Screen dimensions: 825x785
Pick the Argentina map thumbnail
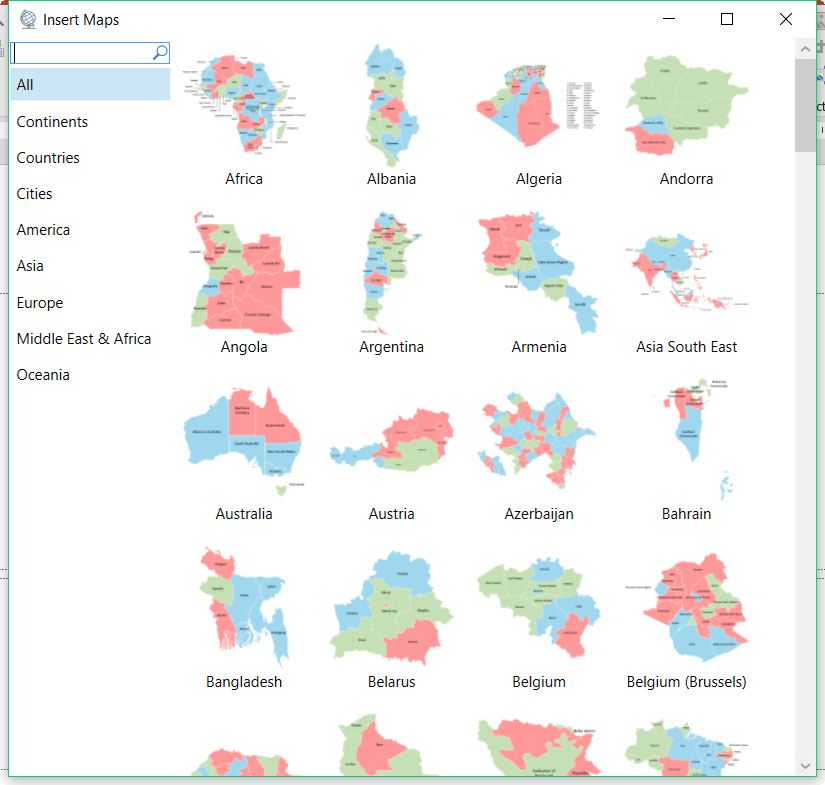point(391,273)
